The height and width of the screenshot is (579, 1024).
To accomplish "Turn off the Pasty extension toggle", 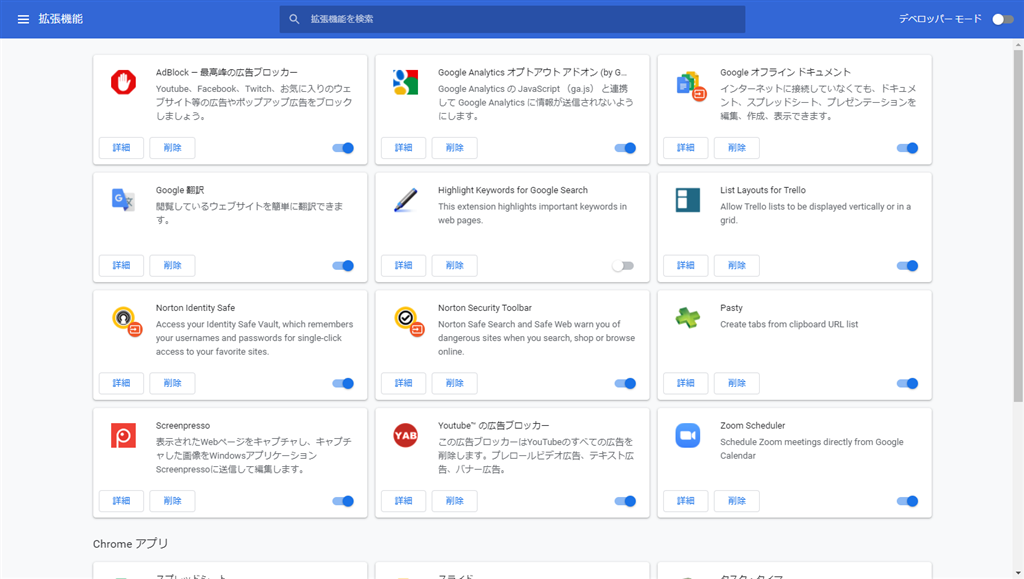I will click(907, 383).
